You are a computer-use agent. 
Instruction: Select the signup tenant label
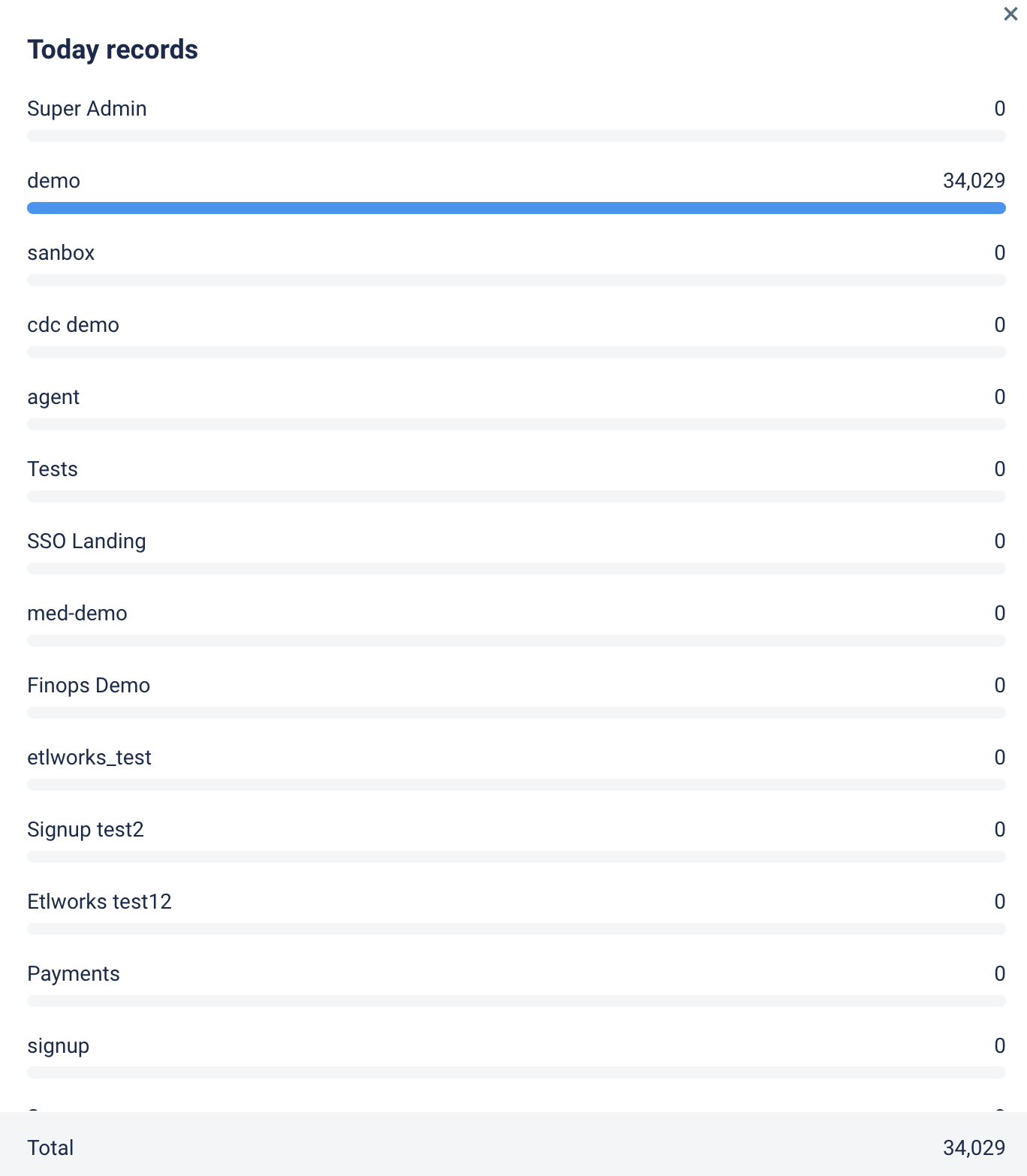click(x=59, y=1046)
